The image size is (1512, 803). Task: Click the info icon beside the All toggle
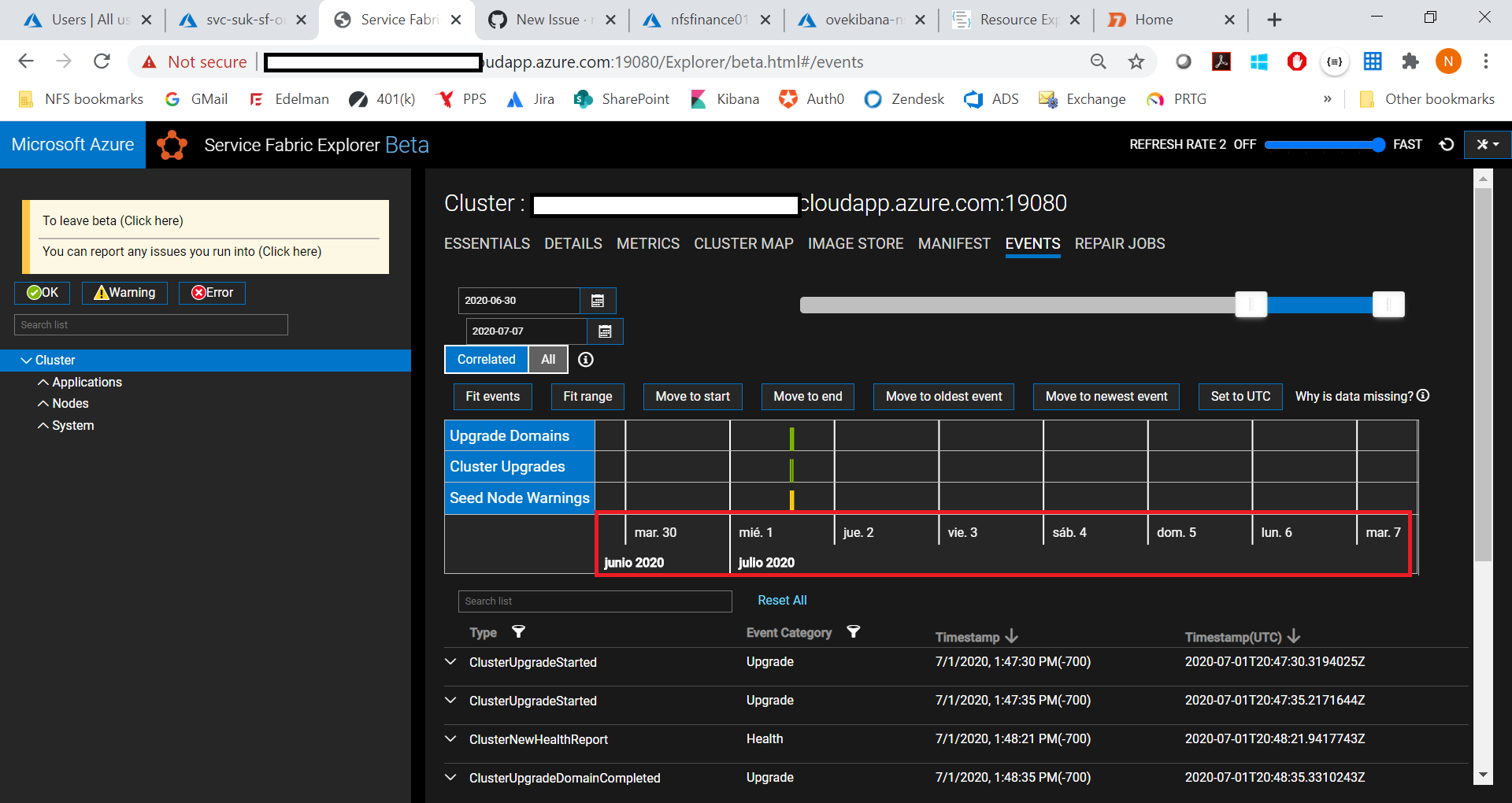coord(584,360)
